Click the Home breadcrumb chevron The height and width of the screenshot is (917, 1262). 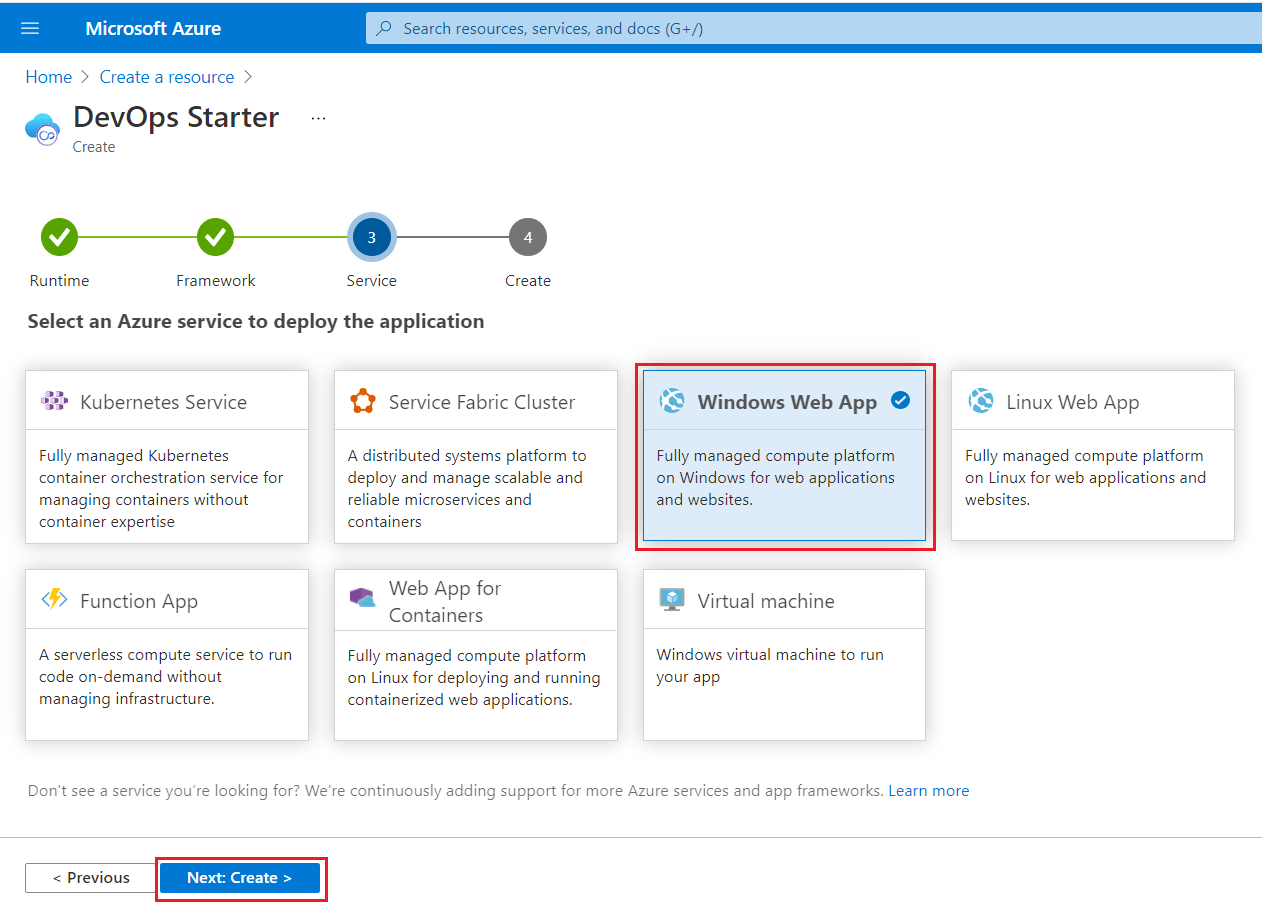pos(84,77)
